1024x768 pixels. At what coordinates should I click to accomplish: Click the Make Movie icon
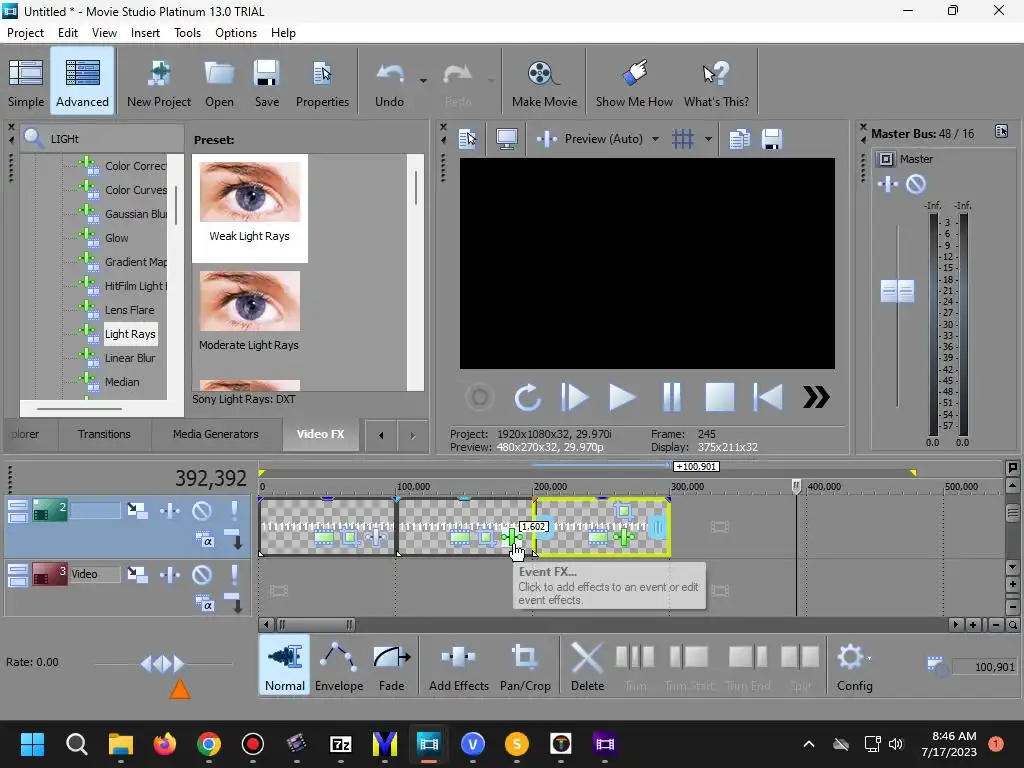point(544,82)
